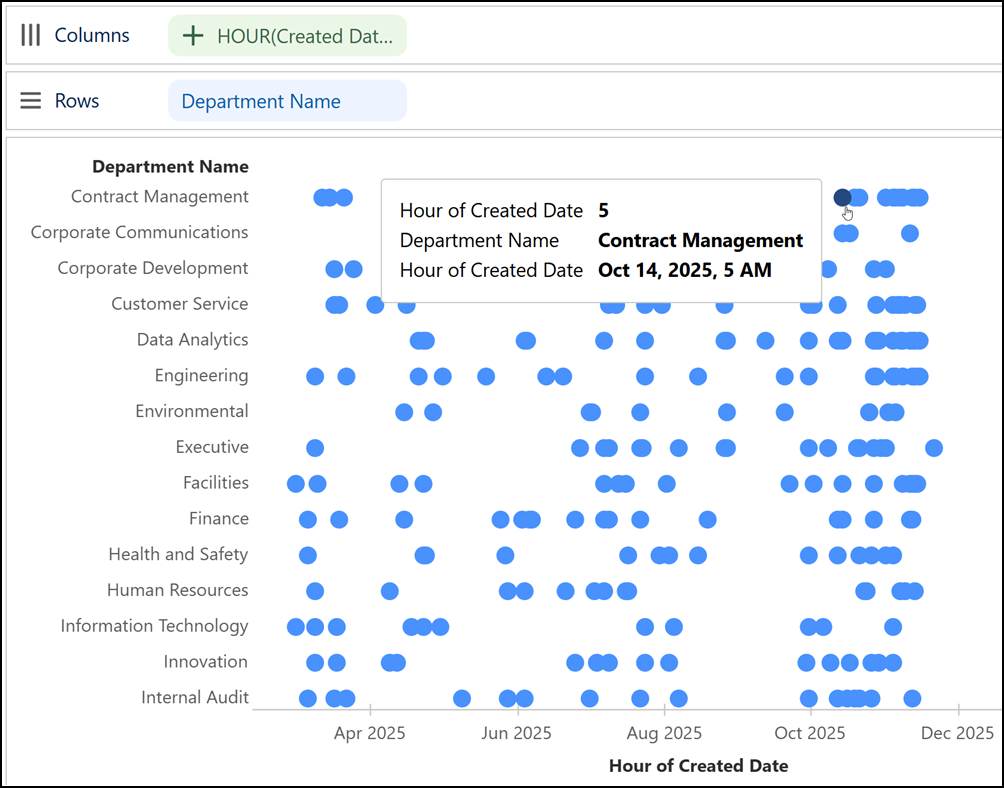Select the Finance row label

218,519
